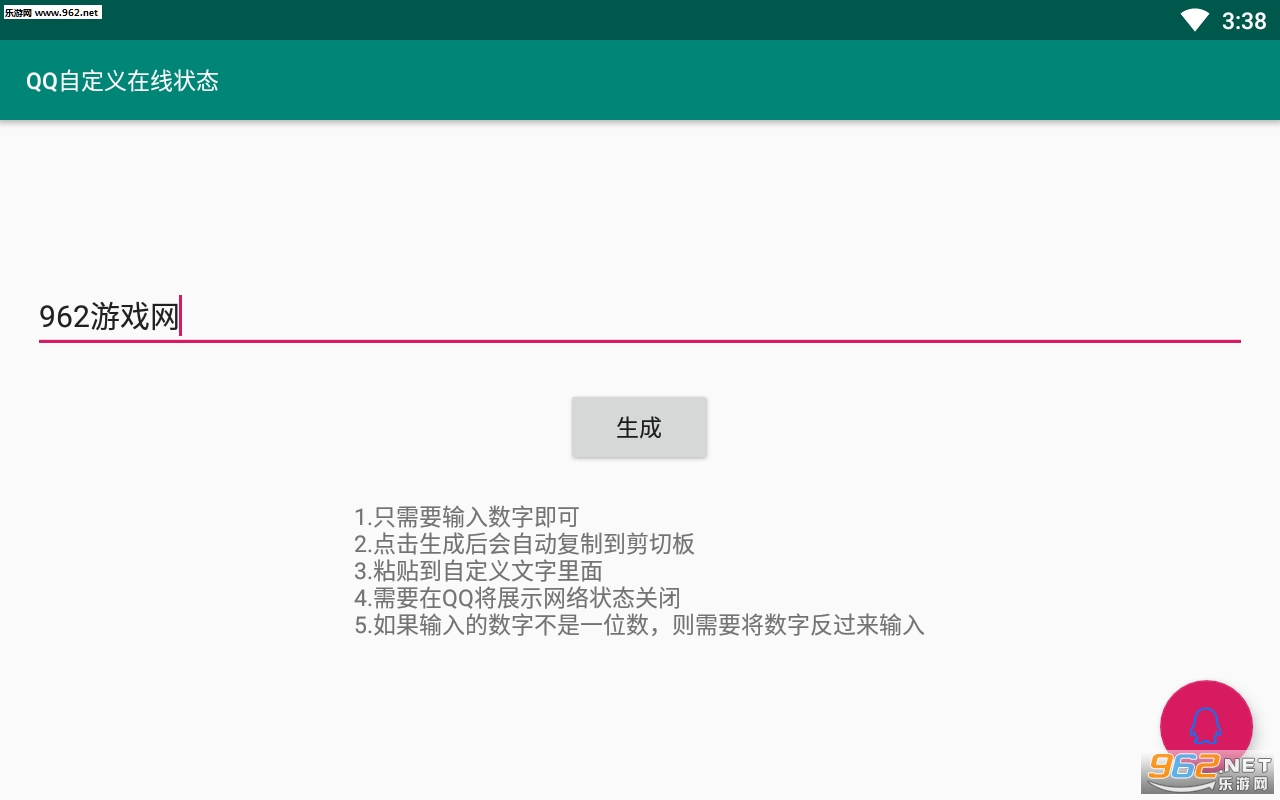Click the QQ自定义在线状态 app title
This screenshot has height=800, width=1280.
122,81
